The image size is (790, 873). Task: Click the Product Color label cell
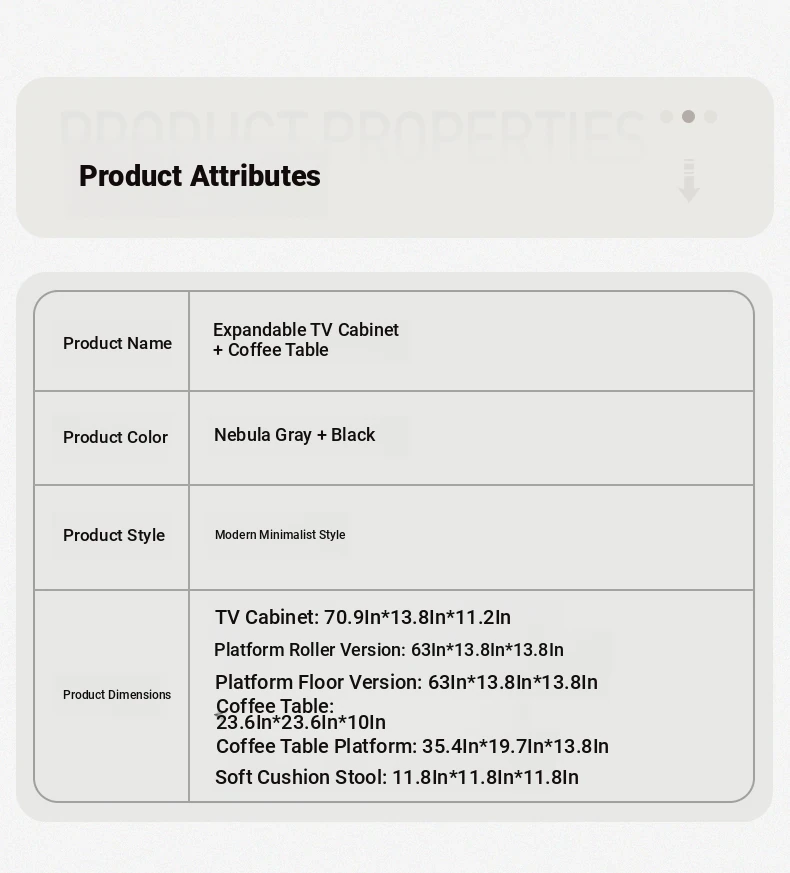[x=112, y=438]
